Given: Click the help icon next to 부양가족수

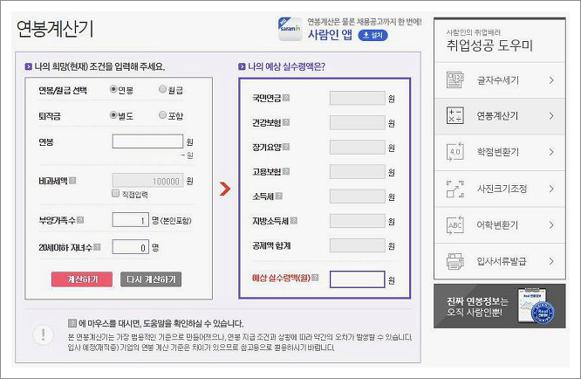Looking at the screenshot, I should [x=80, y=220].
